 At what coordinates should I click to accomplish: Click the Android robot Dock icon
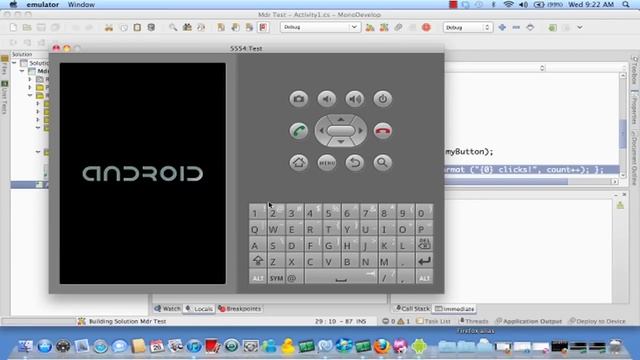pyautogui.click(x=419, y=347)
